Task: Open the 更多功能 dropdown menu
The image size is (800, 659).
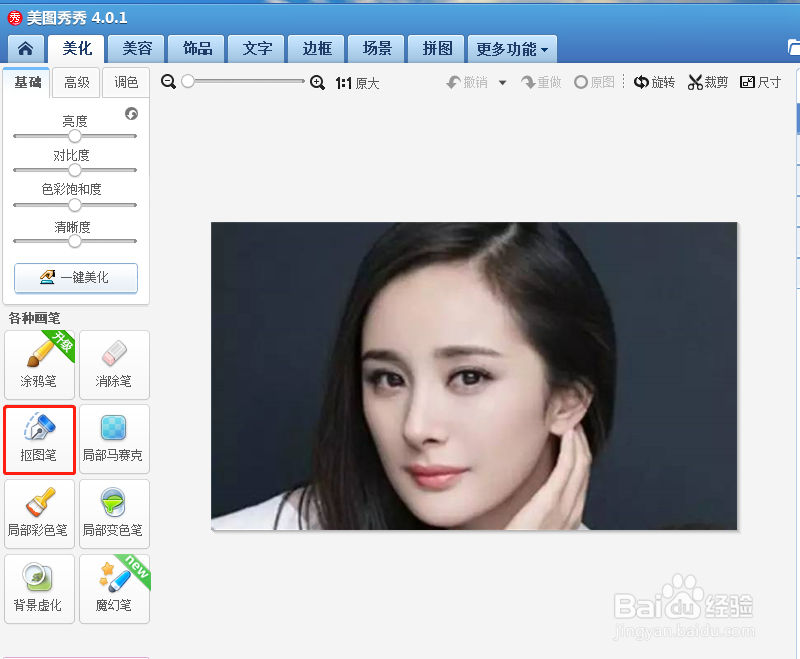Action: (x=512, y=49)
